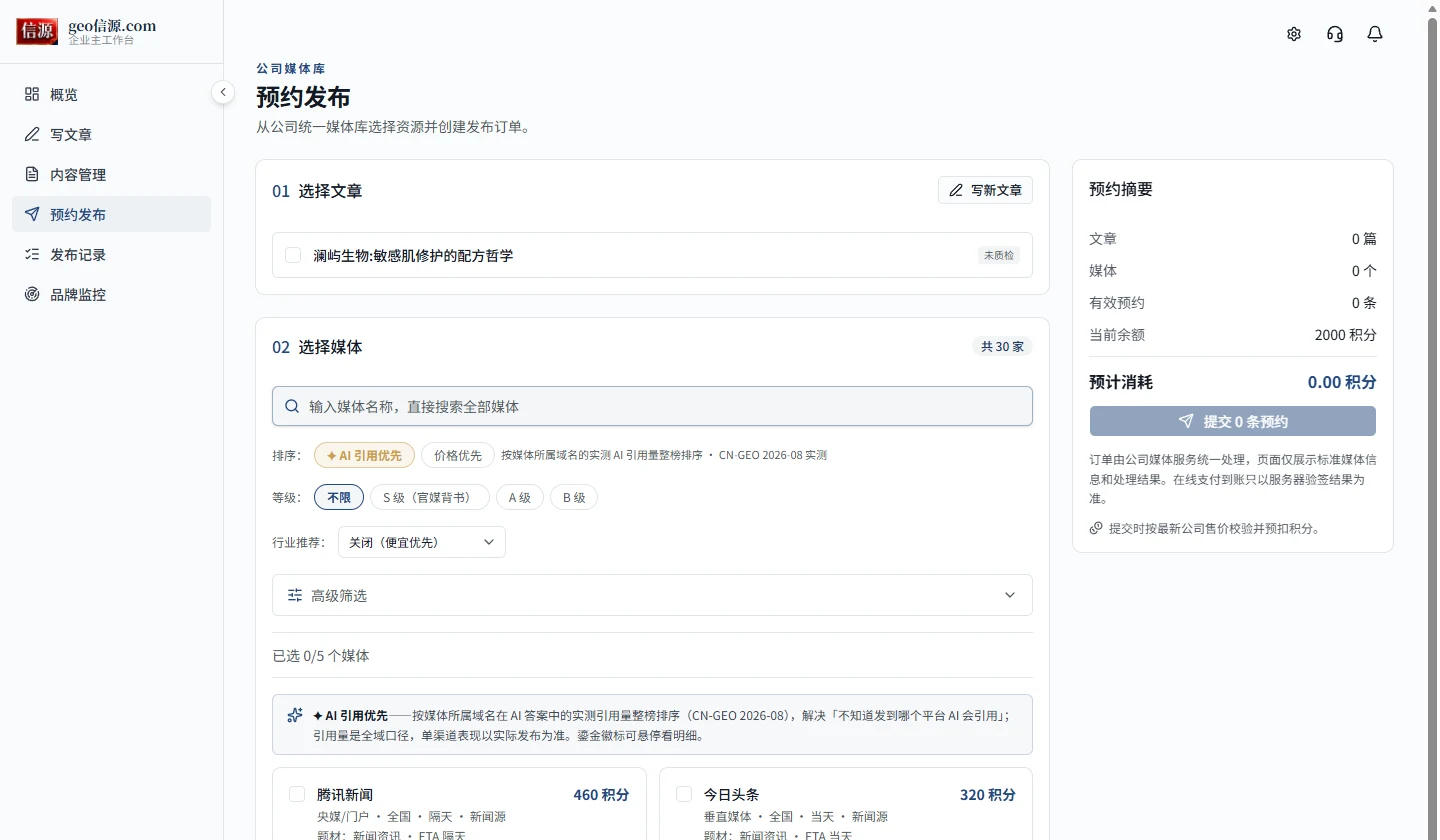This screenshot has height=840, width=1440.
Task: Click the coin icon beside 提交时按最新公司售价
Action: [1096, 528]
